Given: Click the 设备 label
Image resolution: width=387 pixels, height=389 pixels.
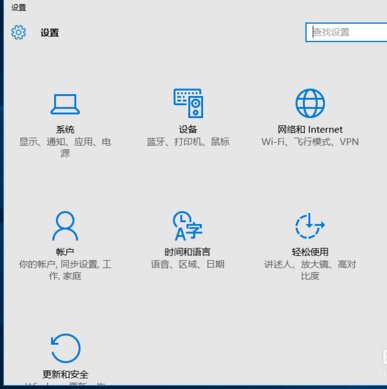Looking at the screenshot, I should click(188, 129).
